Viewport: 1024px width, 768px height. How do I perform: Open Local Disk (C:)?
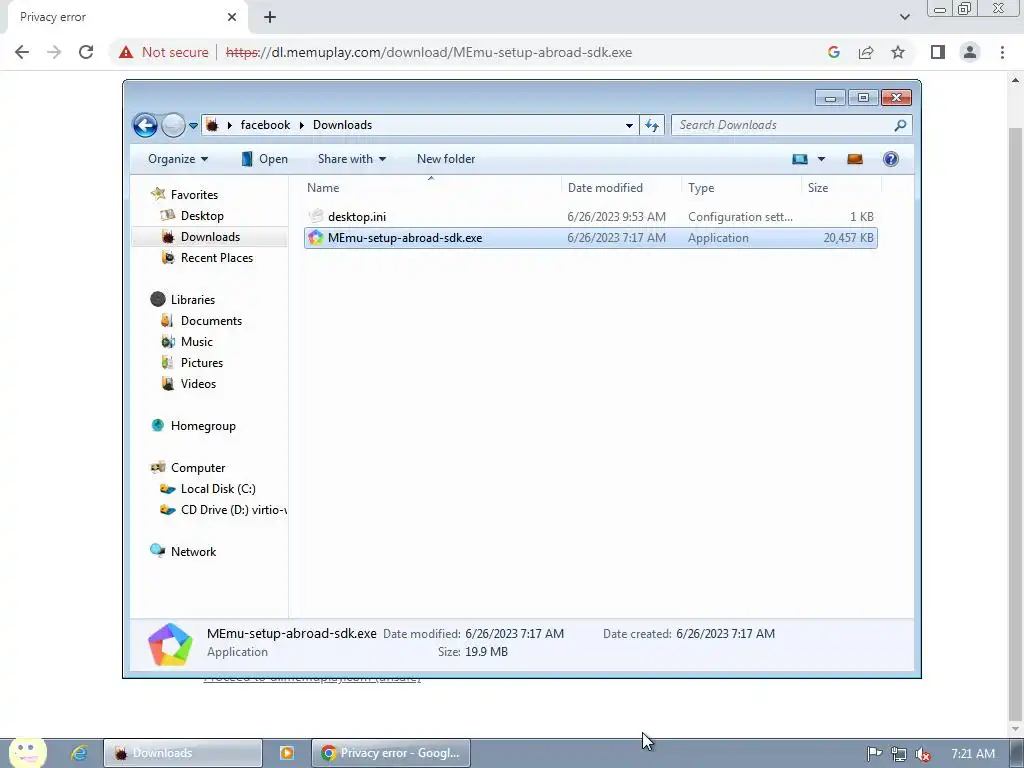tap(217, 488)
